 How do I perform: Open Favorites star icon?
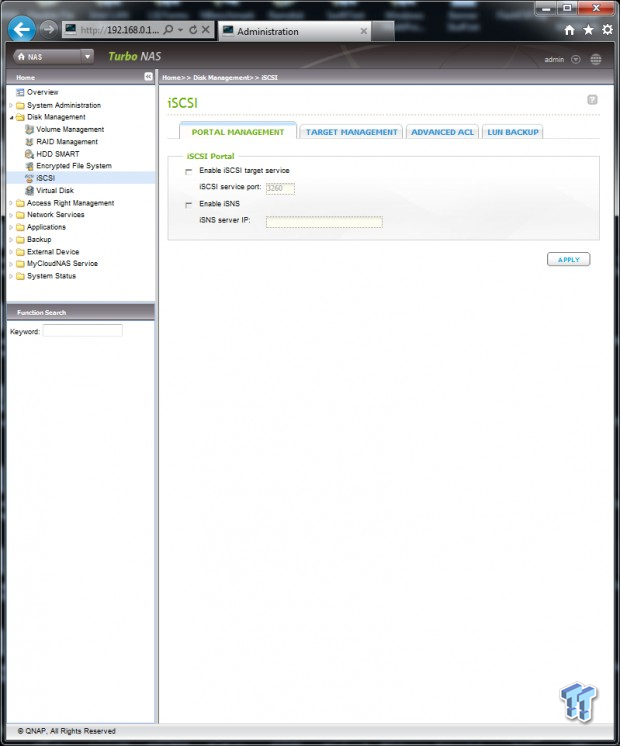(588, 30)
